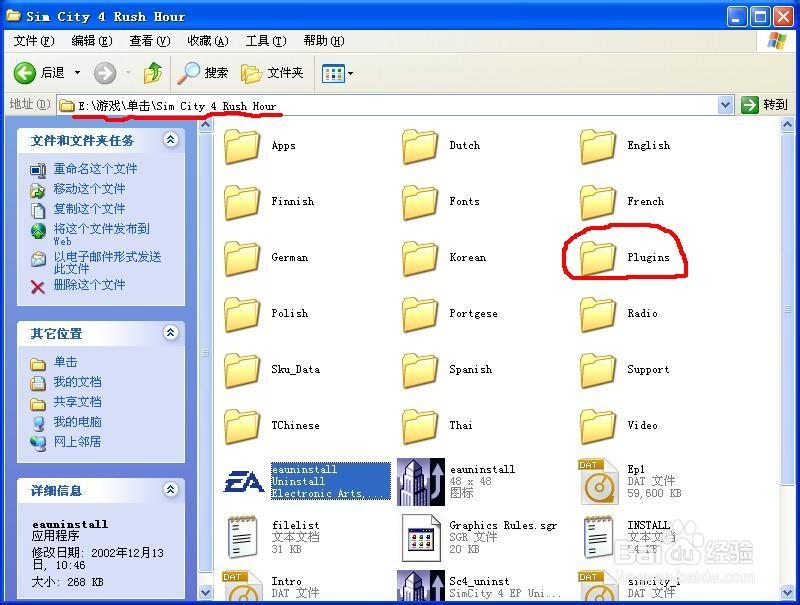Select the Radio folder icon

pos(598,314)
